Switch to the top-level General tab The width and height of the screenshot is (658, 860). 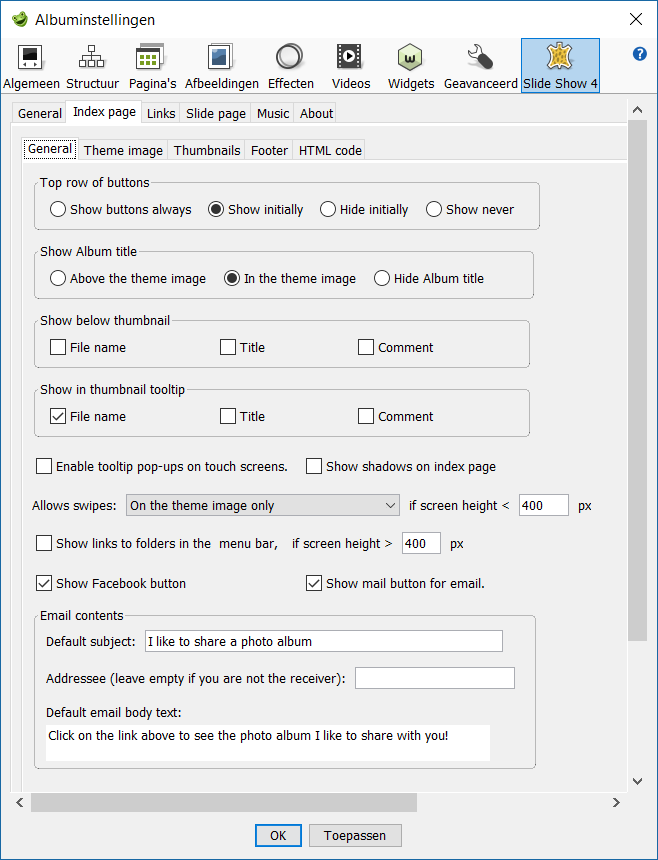tap(39, 114)
